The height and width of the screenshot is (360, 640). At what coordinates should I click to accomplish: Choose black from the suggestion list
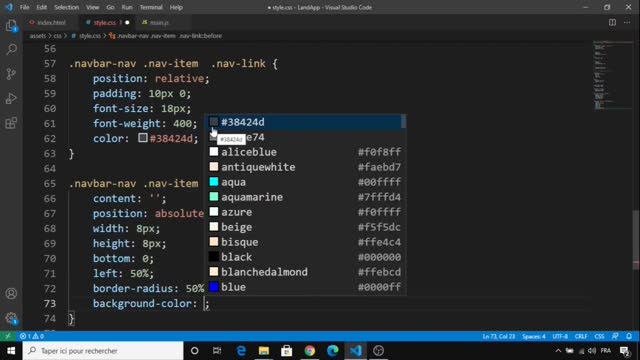click(x=304, y=257)
